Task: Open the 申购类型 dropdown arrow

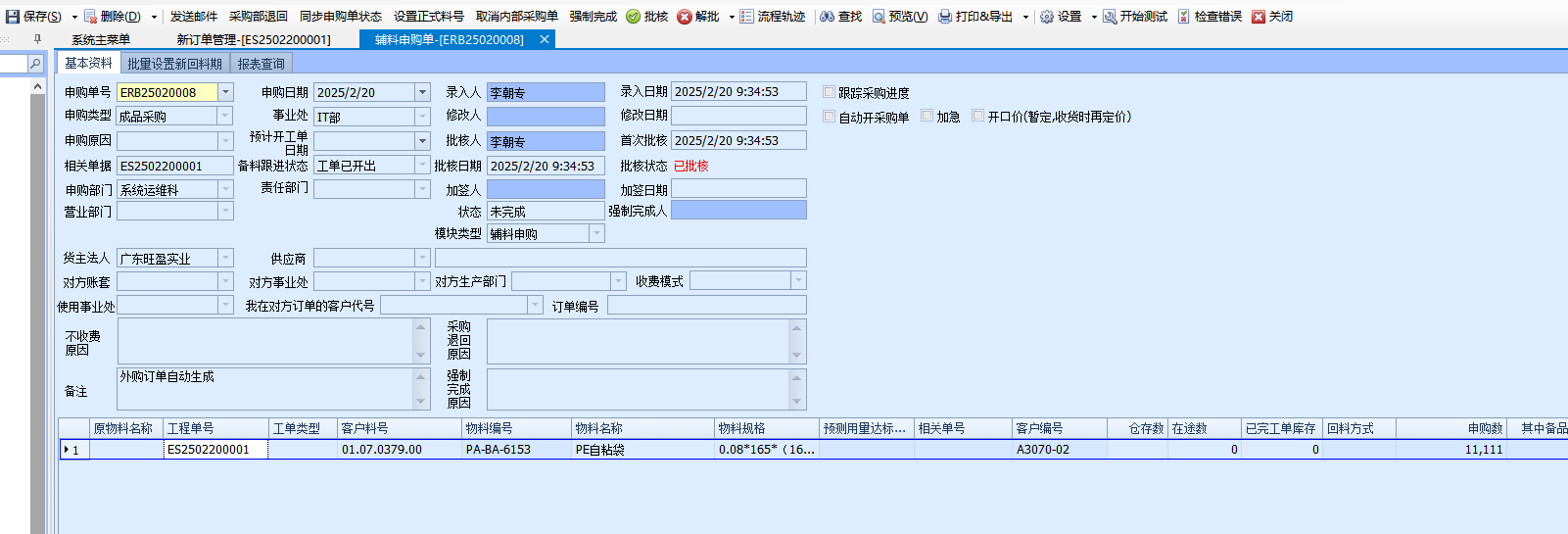Action: click(x=226, y=116)
